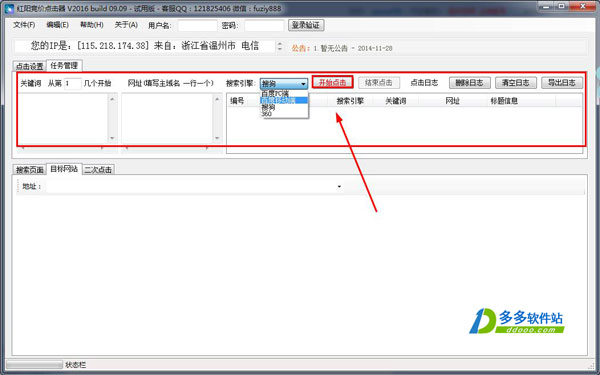Click down arrow of keyword box scrollbar
Screen dimensions: 600x375
point(112,138)
